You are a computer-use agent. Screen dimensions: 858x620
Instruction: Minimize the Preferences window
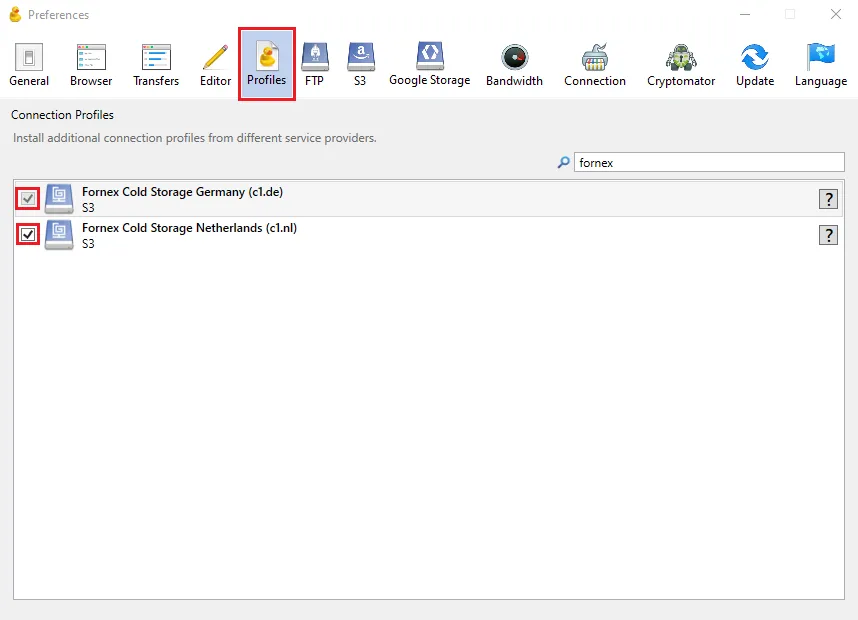click(745, 14)
